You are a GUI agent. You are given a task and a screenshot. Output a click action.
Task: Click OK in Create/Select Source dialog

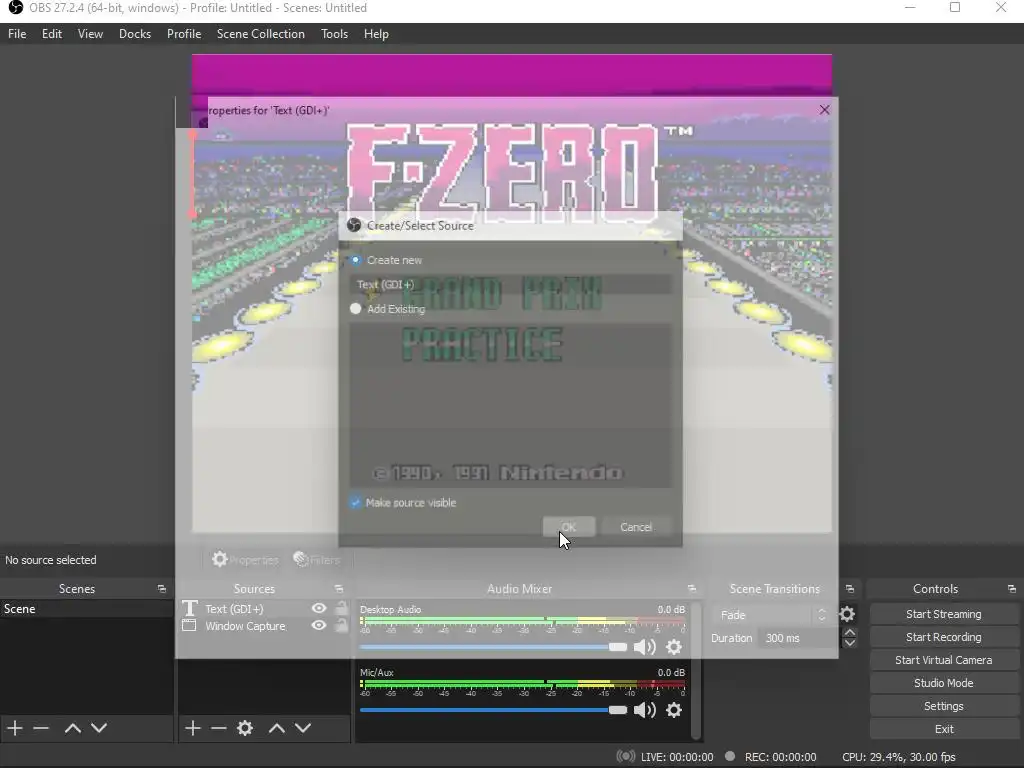click(x=569, y=527)
